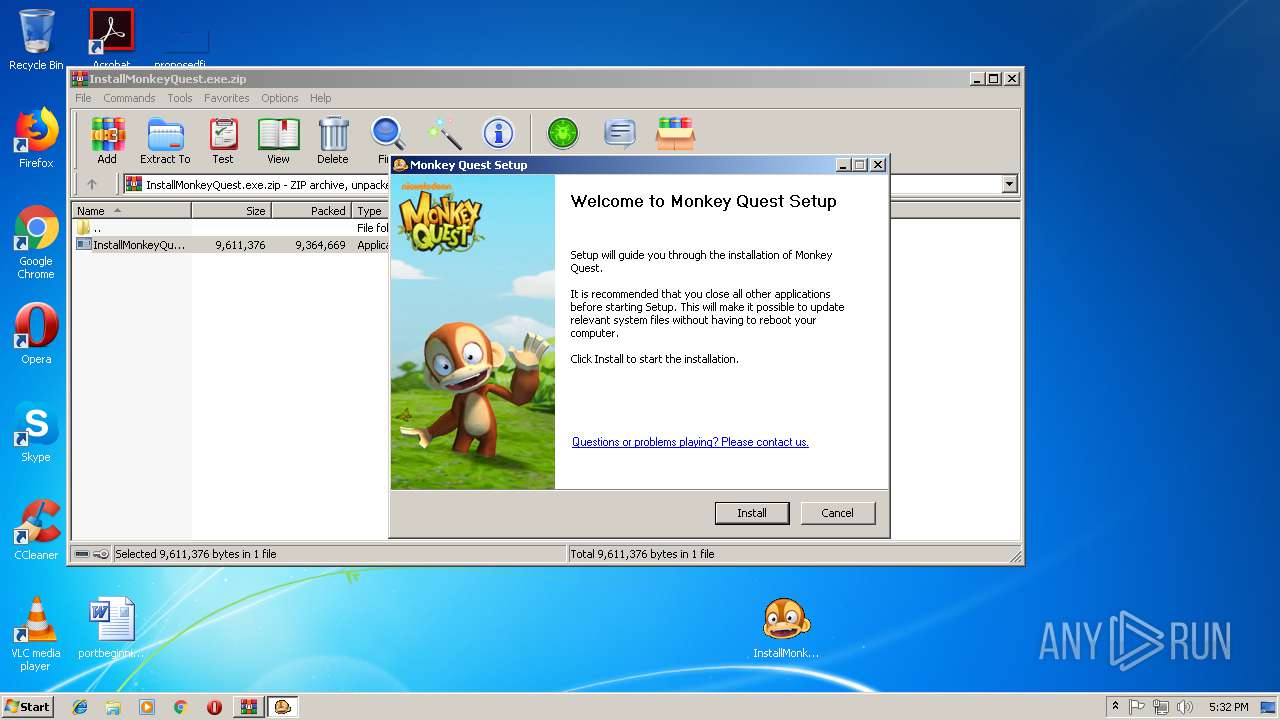Click the Opera icon in the taskbar
The image size is (1280, 720).
[214, 707]
